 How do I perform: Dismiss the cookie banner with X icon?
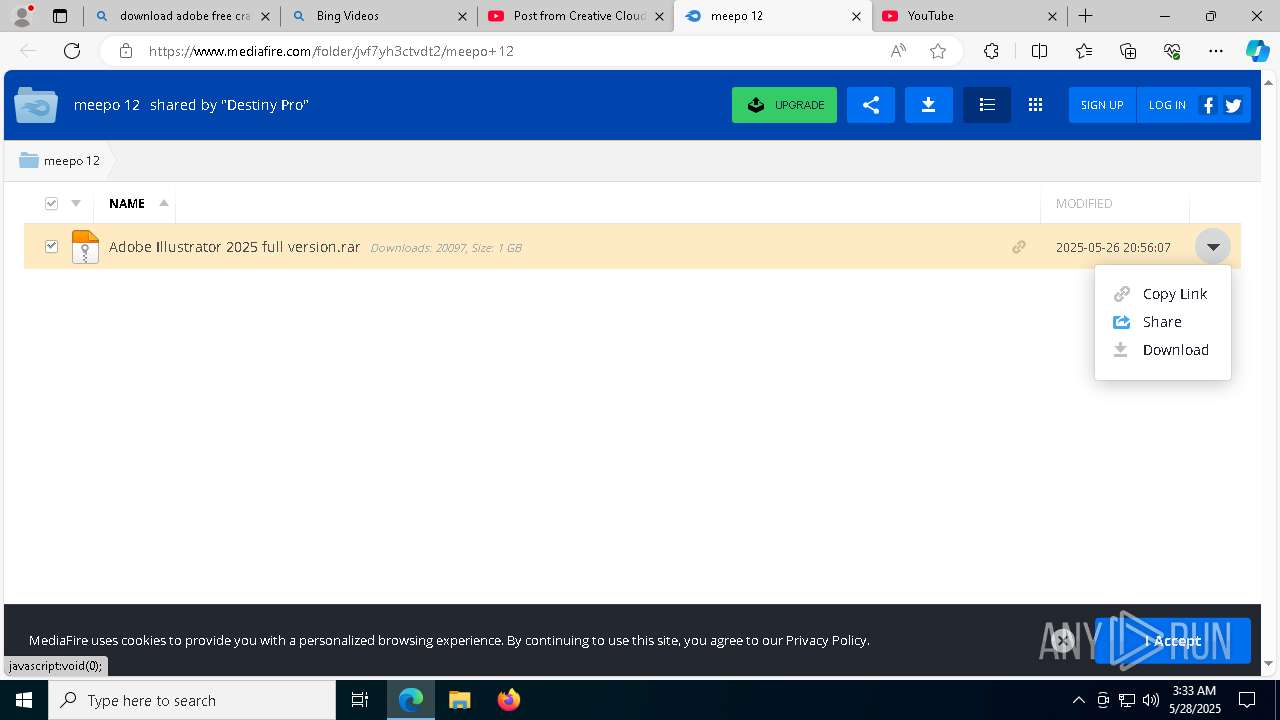(x=1063, y=641)
